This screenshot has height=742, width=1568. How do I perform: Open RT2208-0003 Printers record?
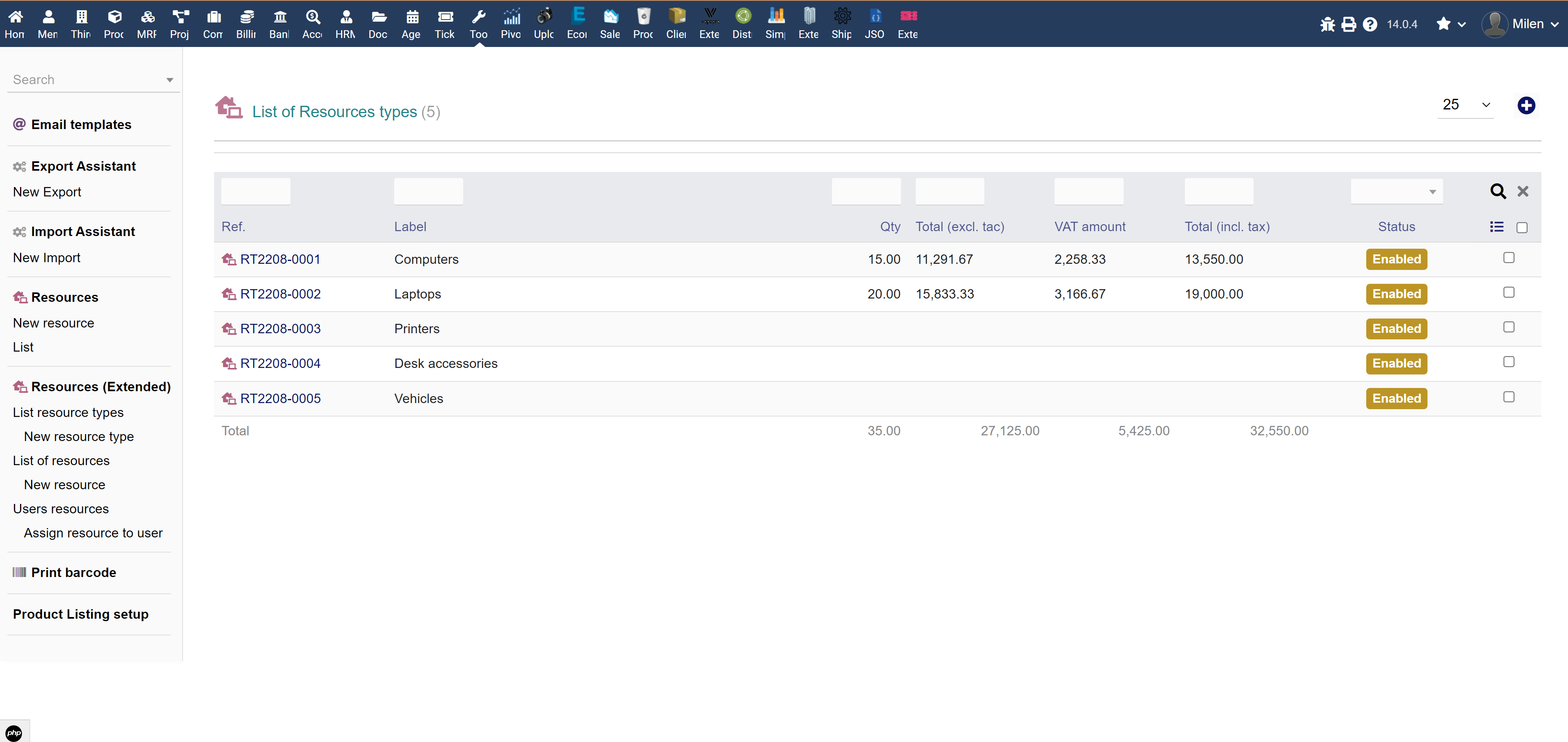tap(281, 328)
